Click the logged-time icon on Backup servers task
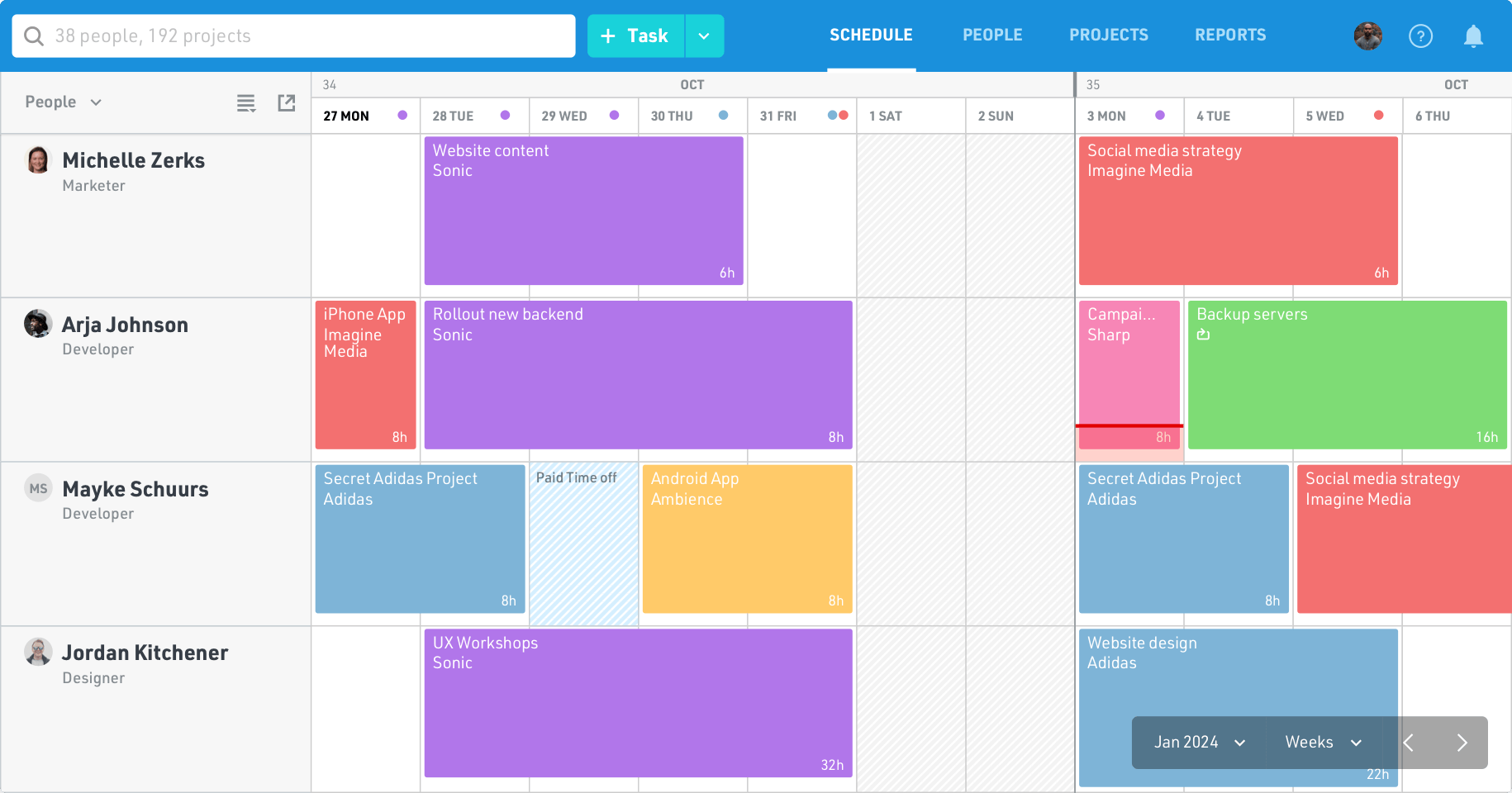Image resolution: width=1512 pixels, height=793 pixels. (1203, 334)
